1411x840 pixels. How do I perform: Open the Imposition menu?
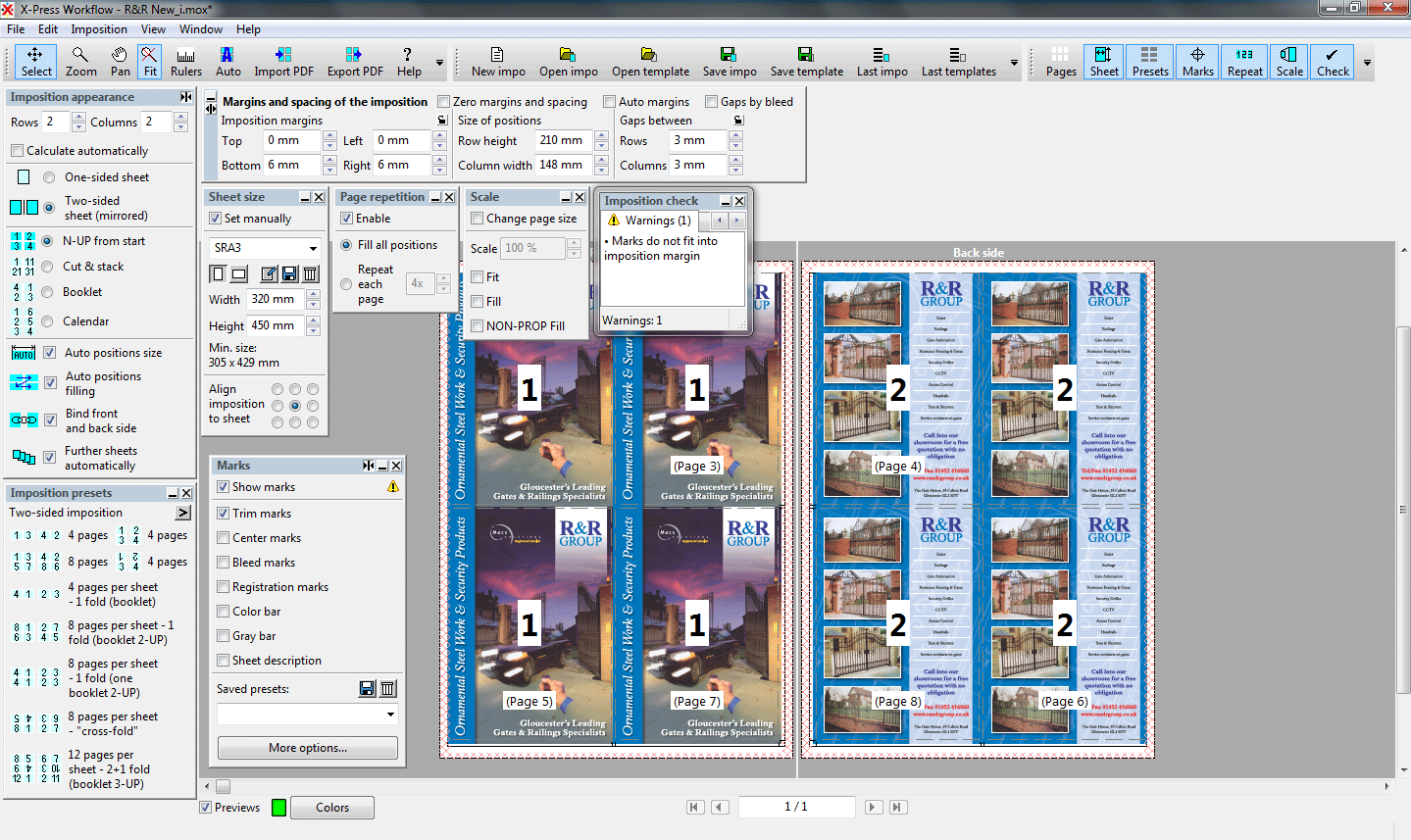pyautogui.click(x=99, y=29)
